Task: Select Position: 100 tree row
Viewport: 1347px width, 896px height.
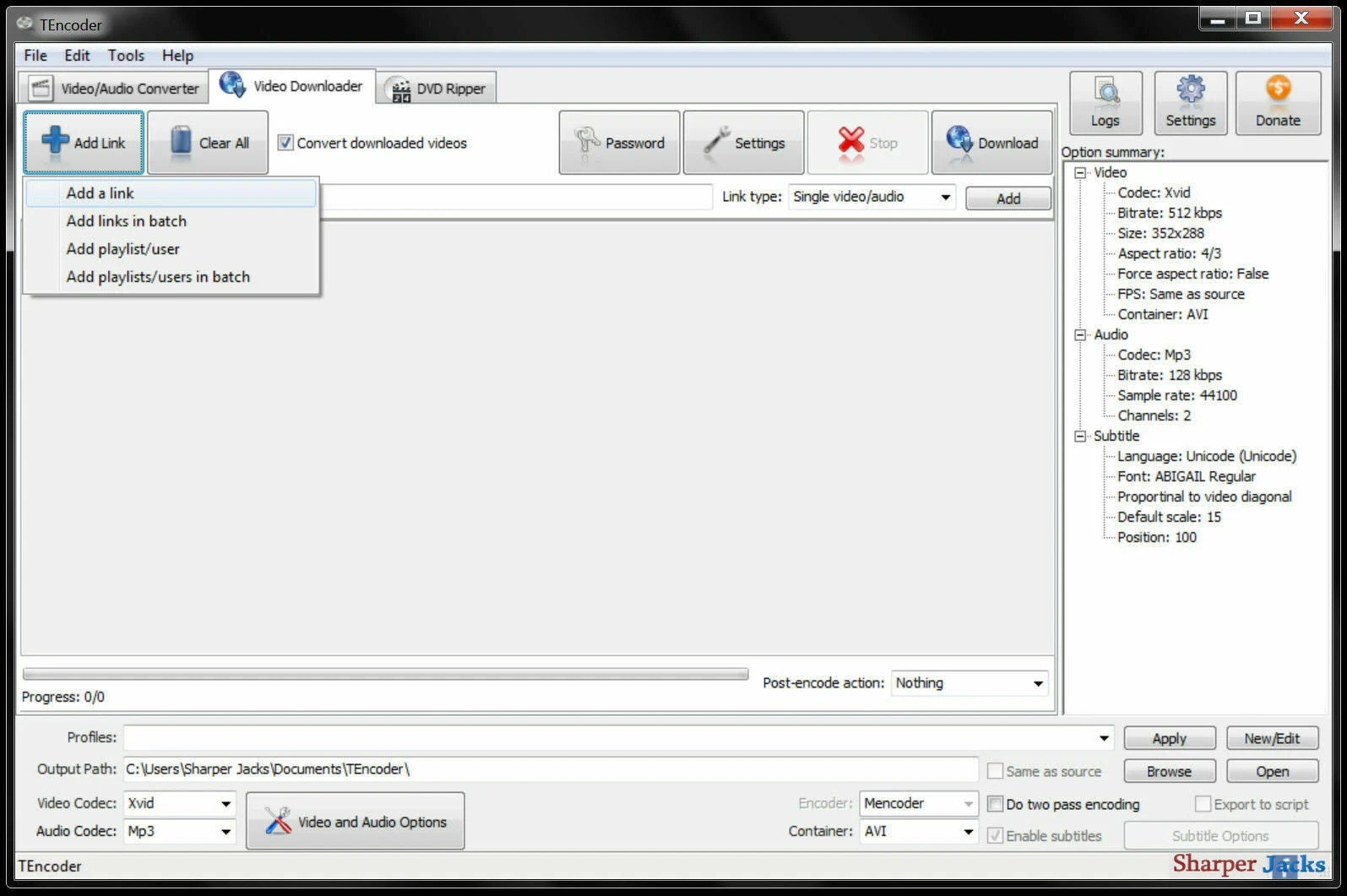Action: pyautogui.click(x=1157, y=537)
